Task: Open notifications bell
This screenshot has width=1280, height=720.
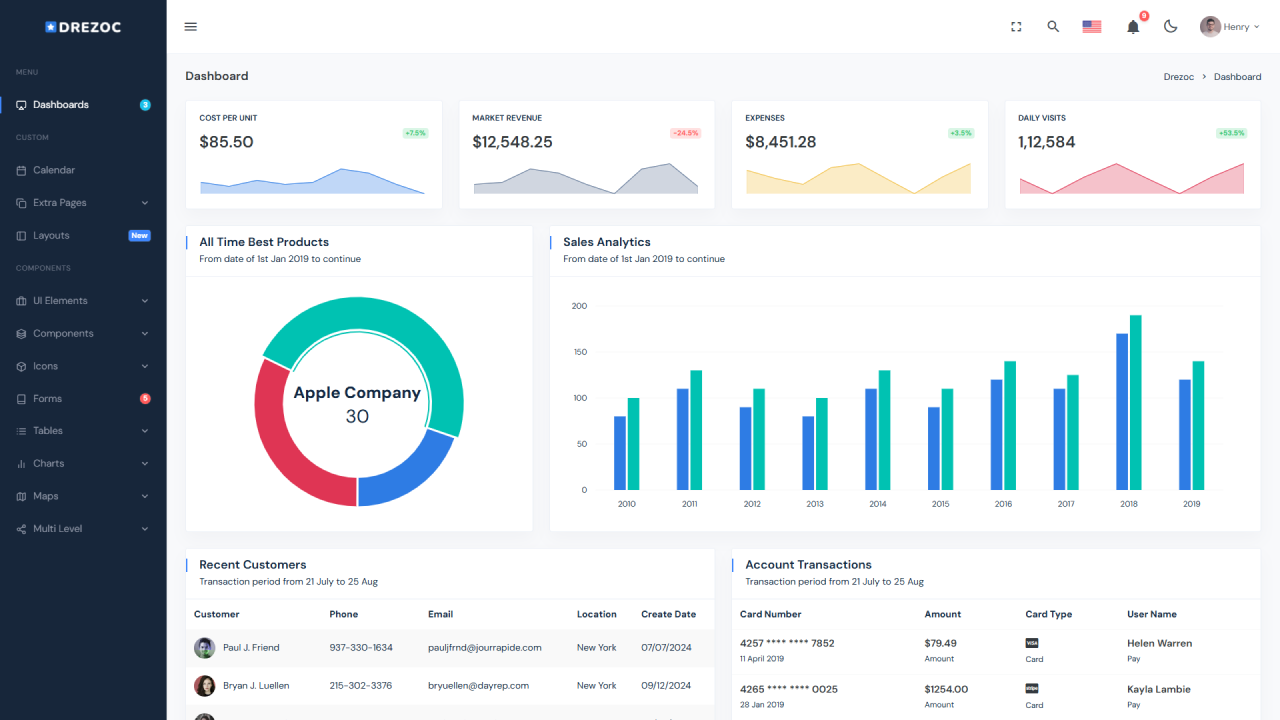Action: (x=1133, y=27)
